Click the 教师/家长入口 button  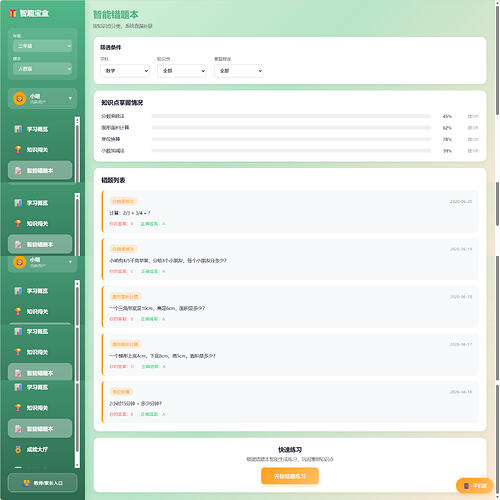tap(43, 483)
